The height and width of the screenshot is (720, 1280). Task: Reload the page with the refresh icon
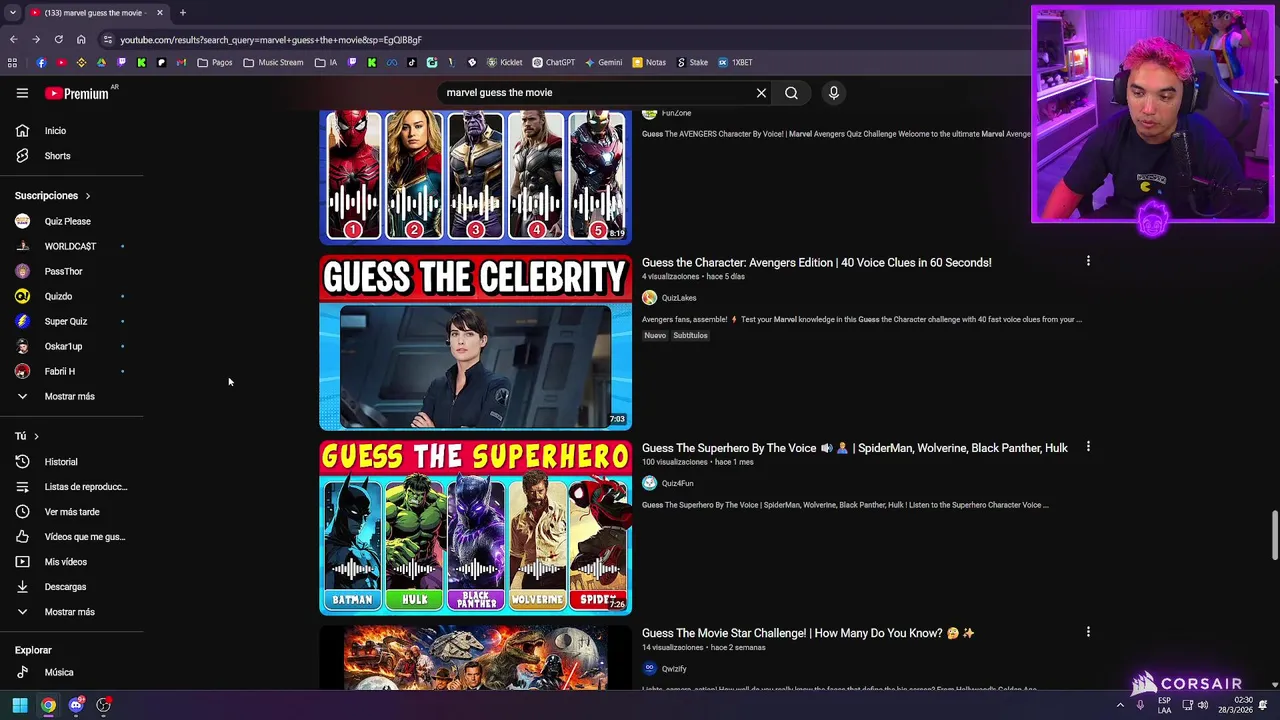pos(58,40)
